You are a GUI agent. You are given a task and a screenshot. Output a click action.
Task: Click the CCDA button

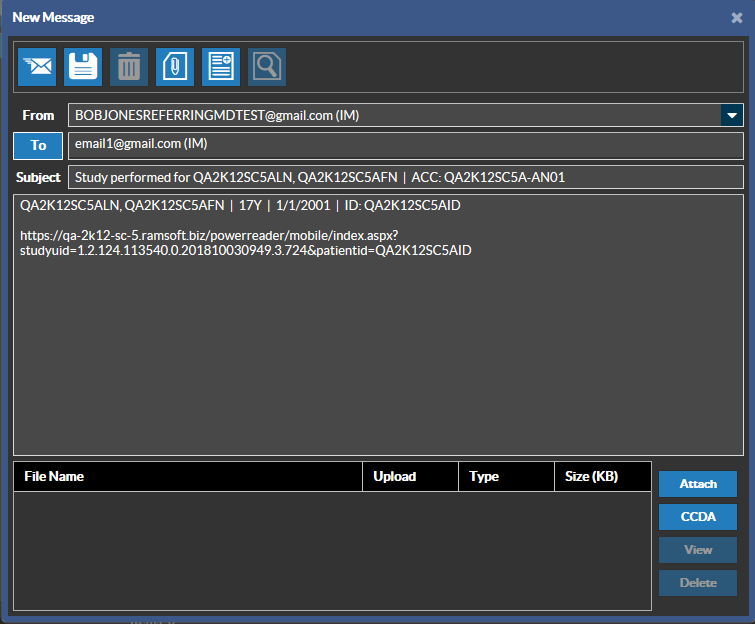click(x=697, y=517)
